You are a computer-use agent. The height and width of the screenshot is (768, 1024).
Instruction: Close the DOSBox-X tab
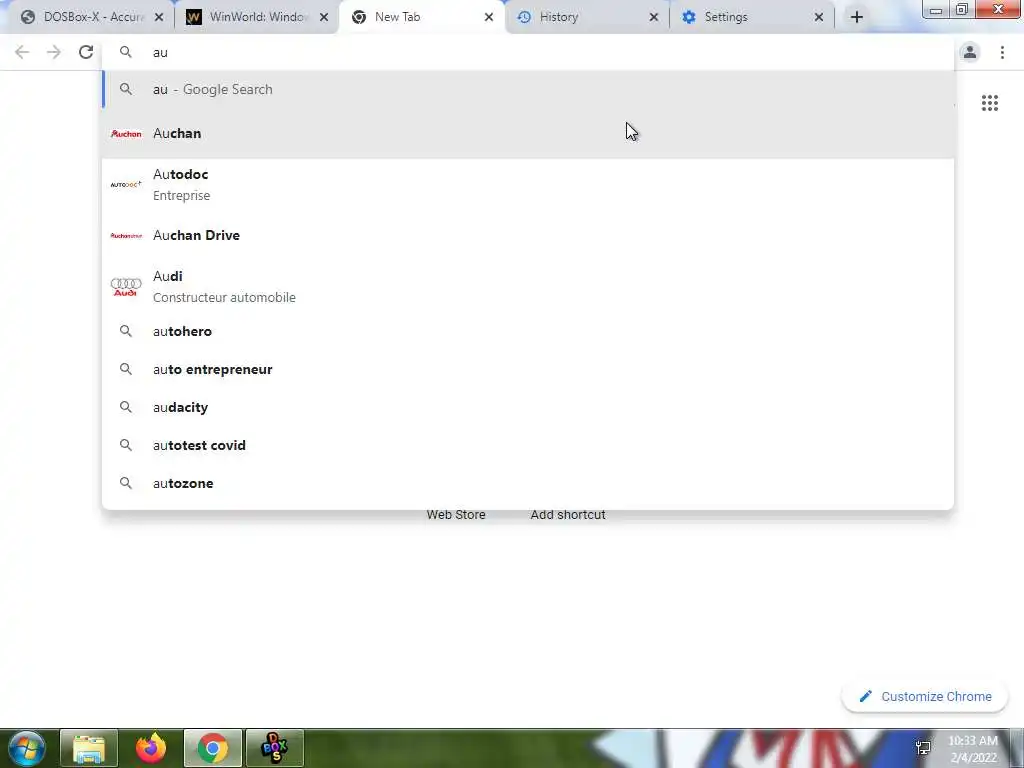159,18
